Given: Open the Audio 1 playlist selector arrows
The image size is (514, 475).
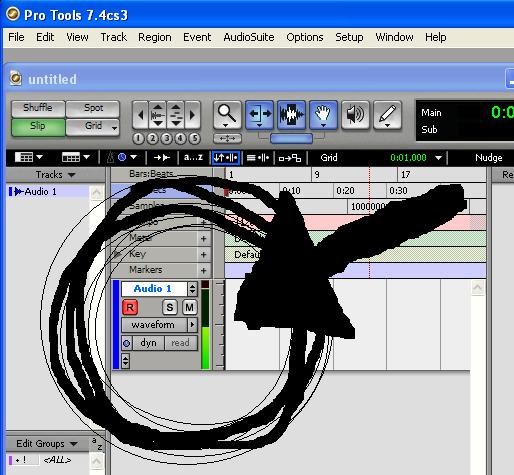Looking at the screenshot, I should (x=192, y=289).
